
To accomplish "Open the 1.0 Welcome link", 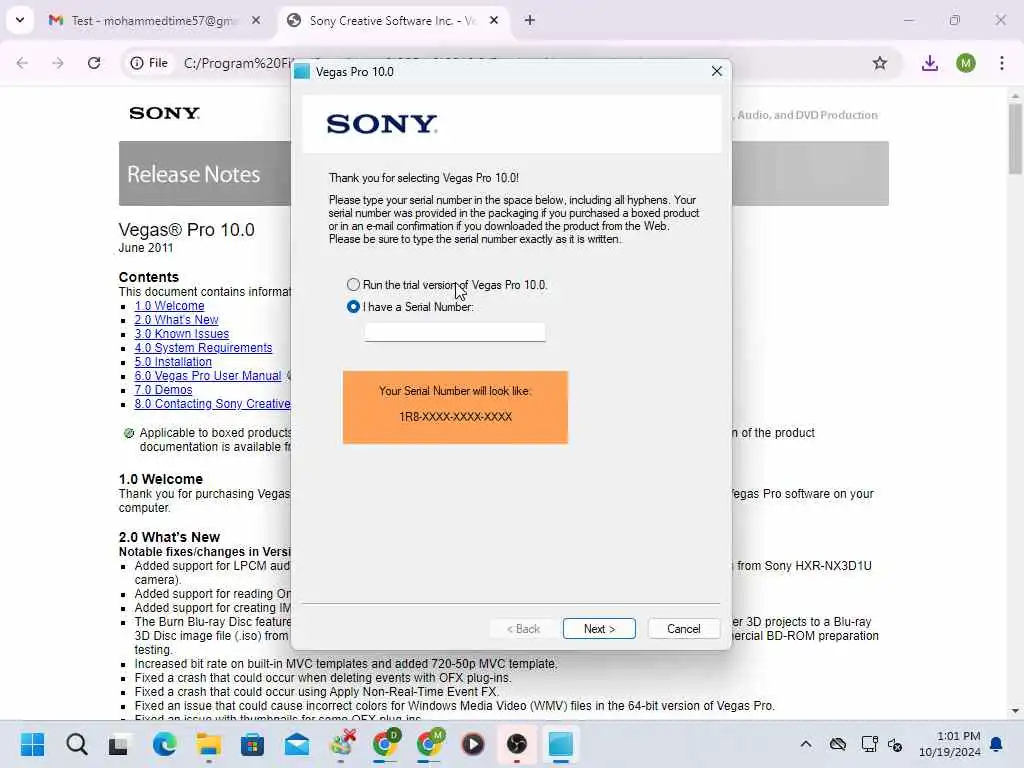I will tap(169, 306).
